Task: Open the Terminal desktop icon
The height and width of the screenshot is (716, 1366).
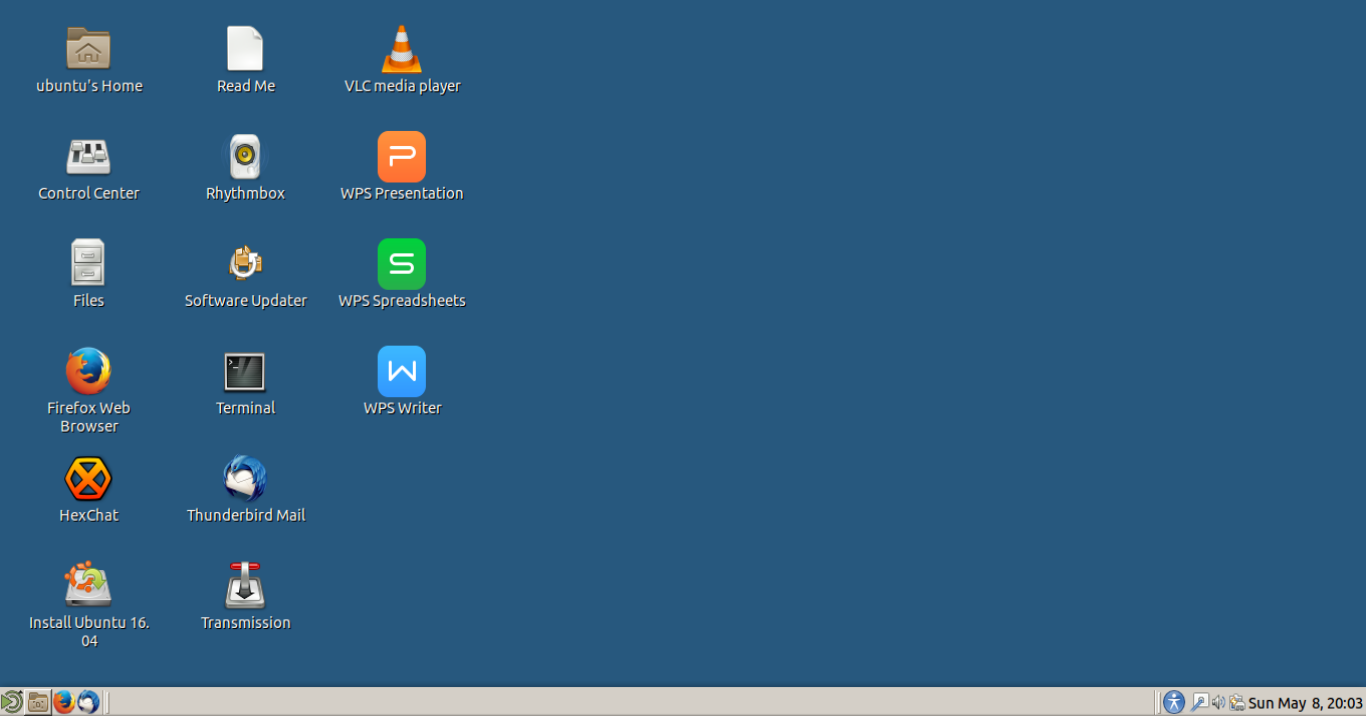Action: pyautogui.click(x=245, y=372)
